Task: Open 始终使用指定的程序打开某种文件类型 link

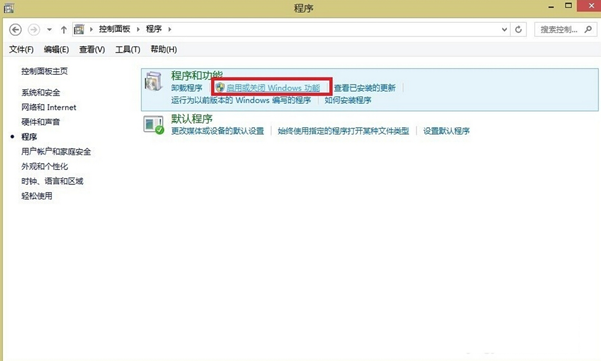Action: [343, 131]
